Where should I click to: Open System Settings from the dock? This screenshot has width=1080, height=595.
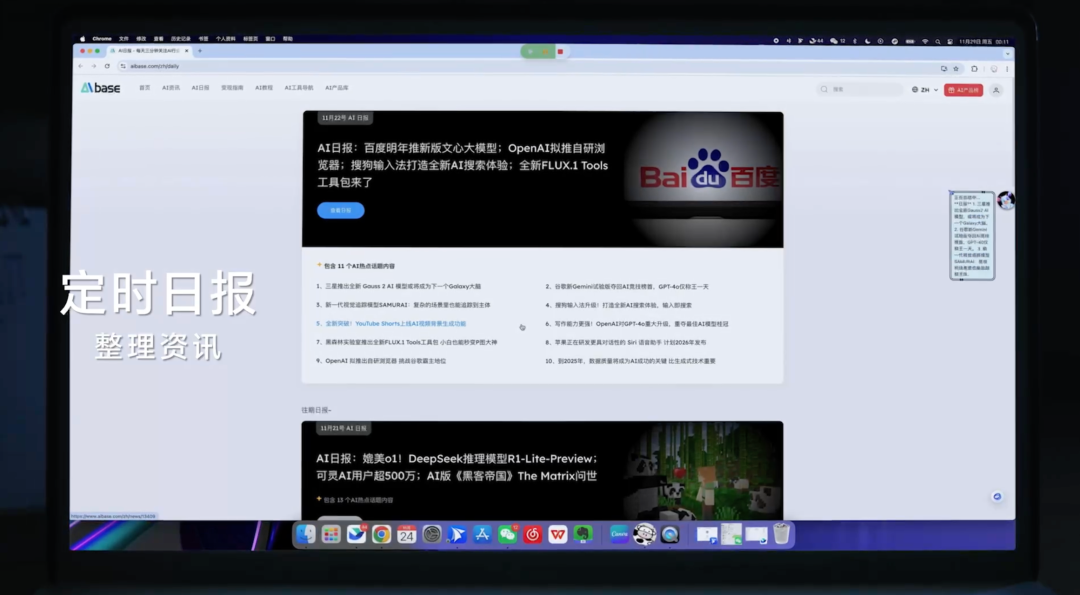click(x=432, y=534)
